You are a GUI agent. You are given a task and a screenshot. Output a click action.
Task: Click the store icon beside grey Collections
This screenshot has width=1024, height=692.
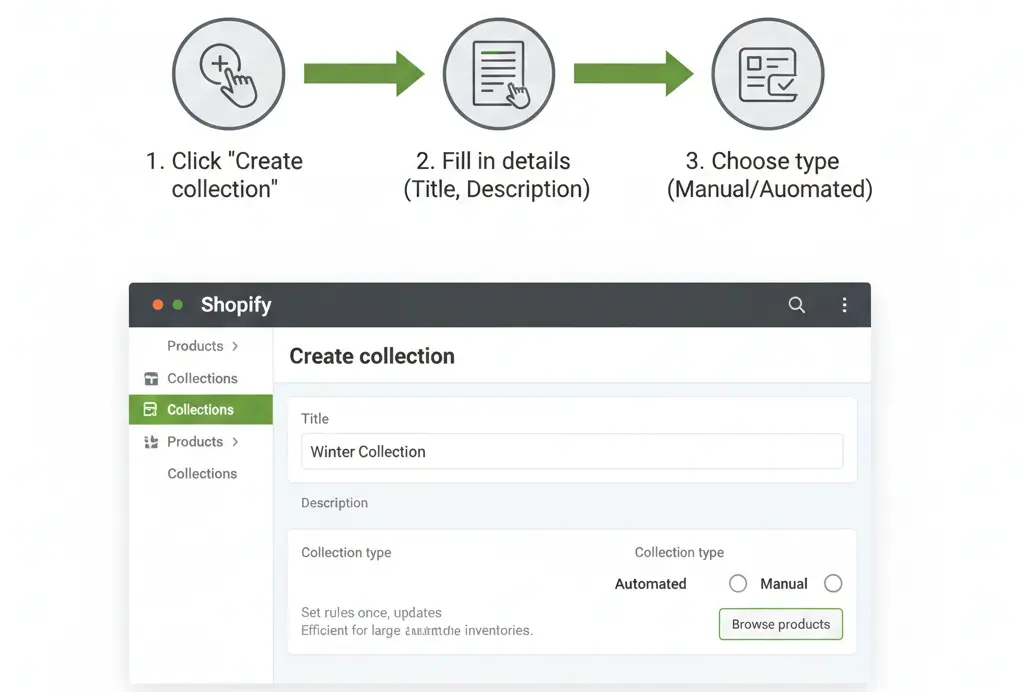point(151,379)
